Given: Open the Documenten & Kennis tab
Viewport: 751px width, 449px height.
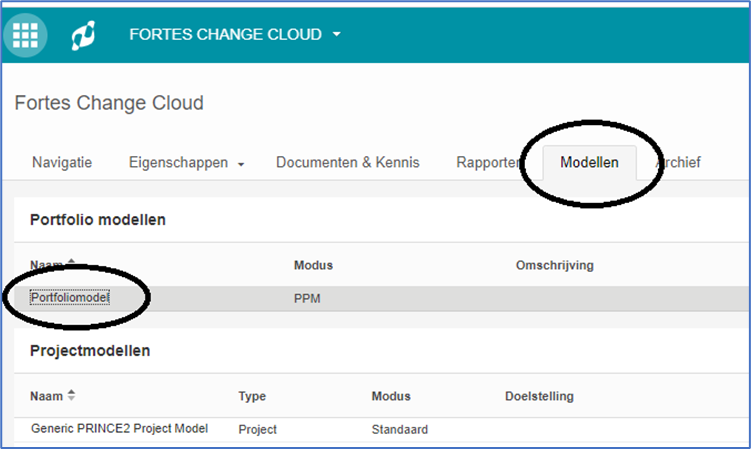Looking at the screenshot, I should (348, 162).
